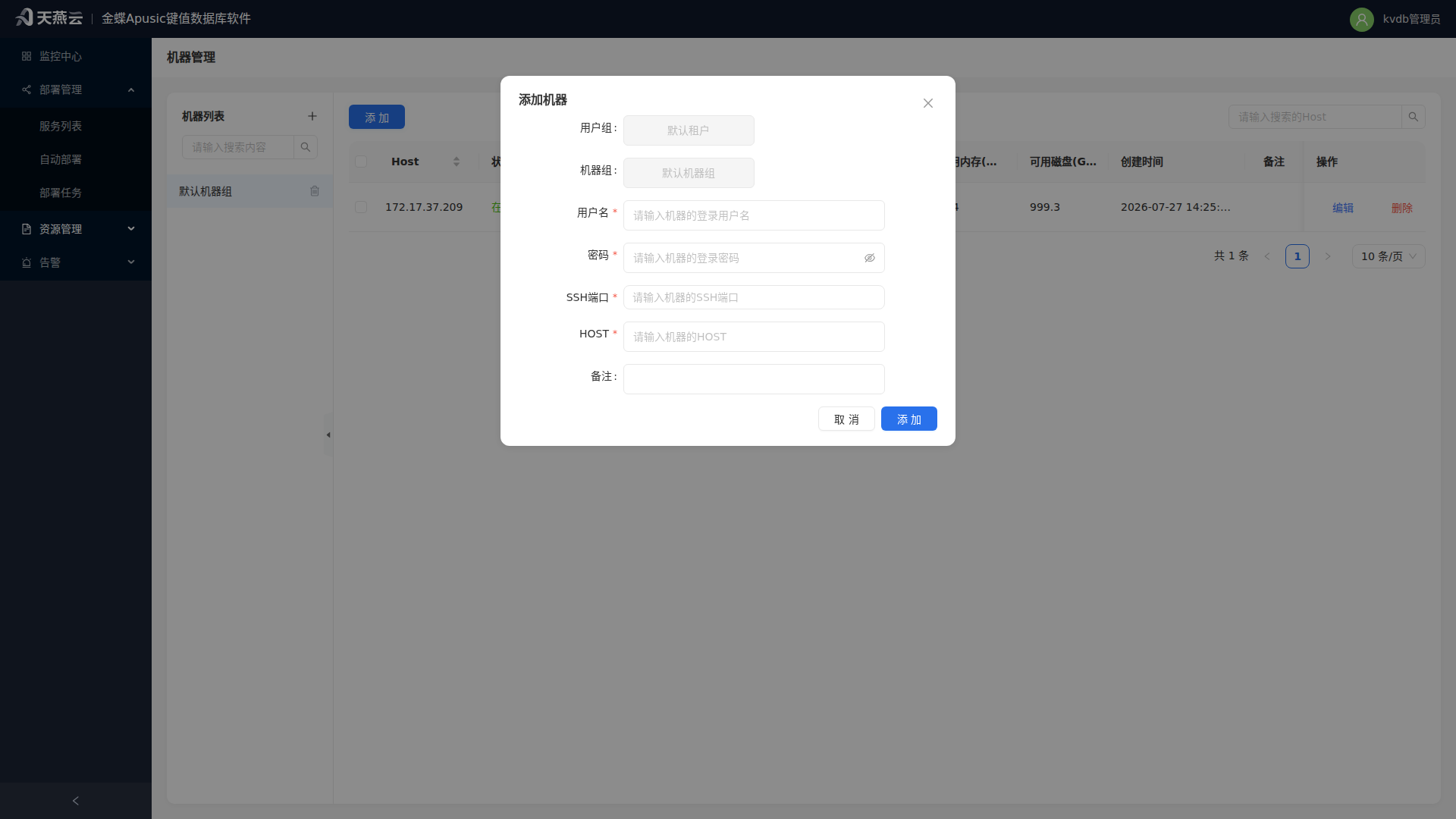Focus the SSH端口 input field

754,297
